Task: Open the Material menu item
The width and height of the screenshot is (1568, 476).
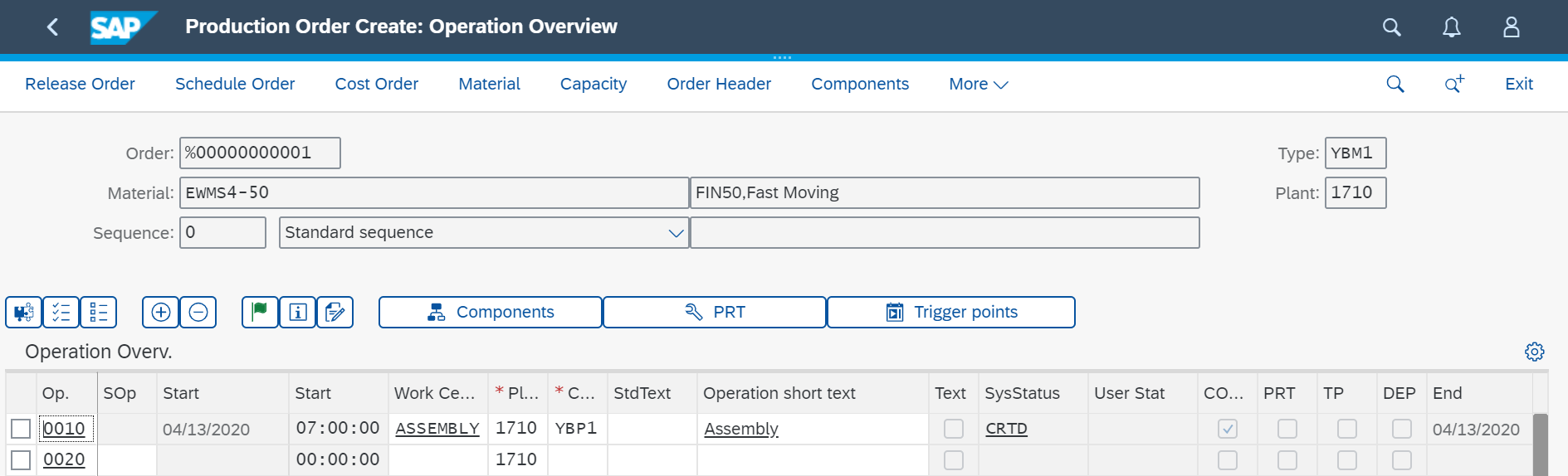Action: coord(490,84)
